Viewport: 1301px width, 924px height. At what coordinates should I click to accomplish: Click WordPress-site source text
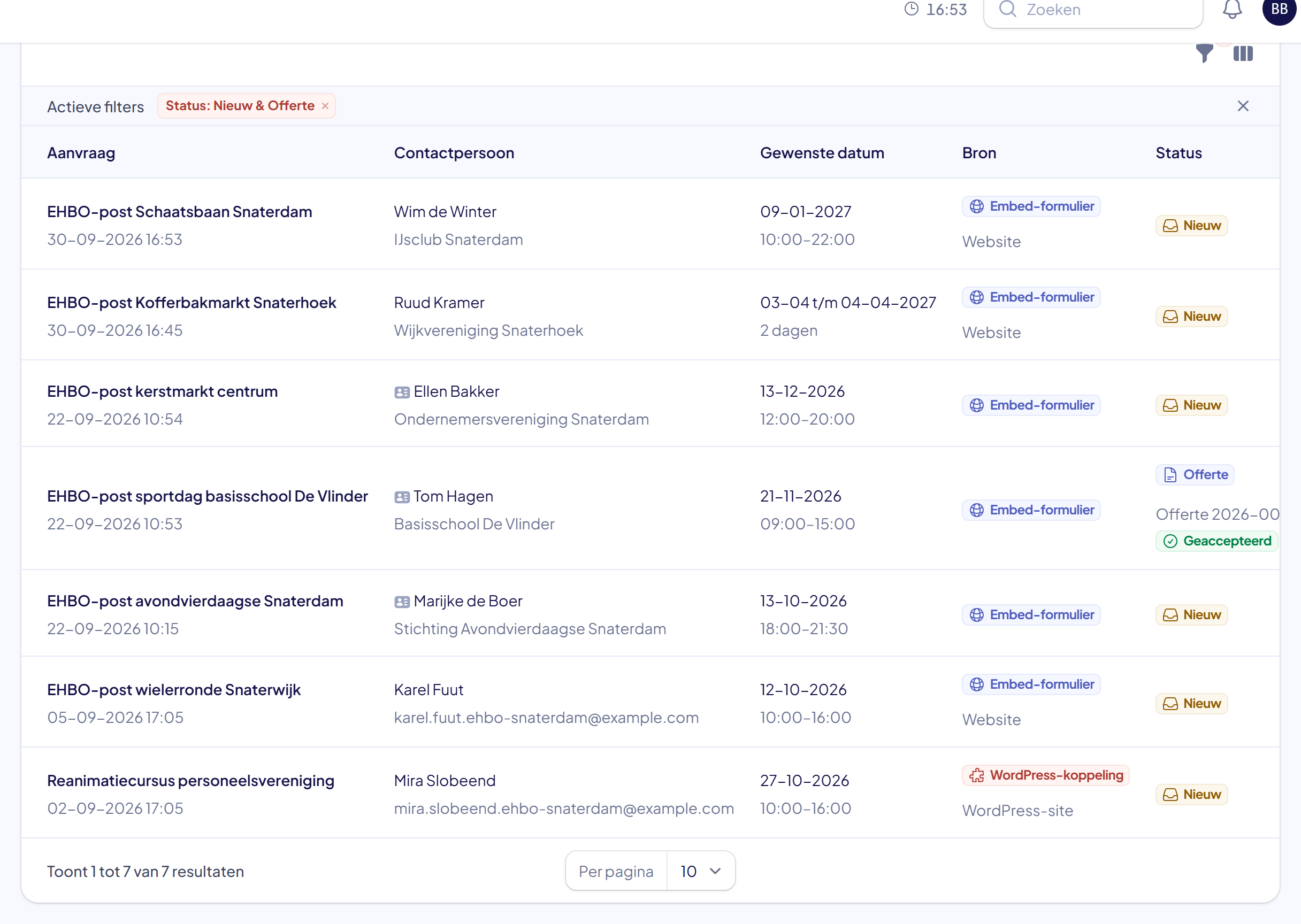point(1017,811)
